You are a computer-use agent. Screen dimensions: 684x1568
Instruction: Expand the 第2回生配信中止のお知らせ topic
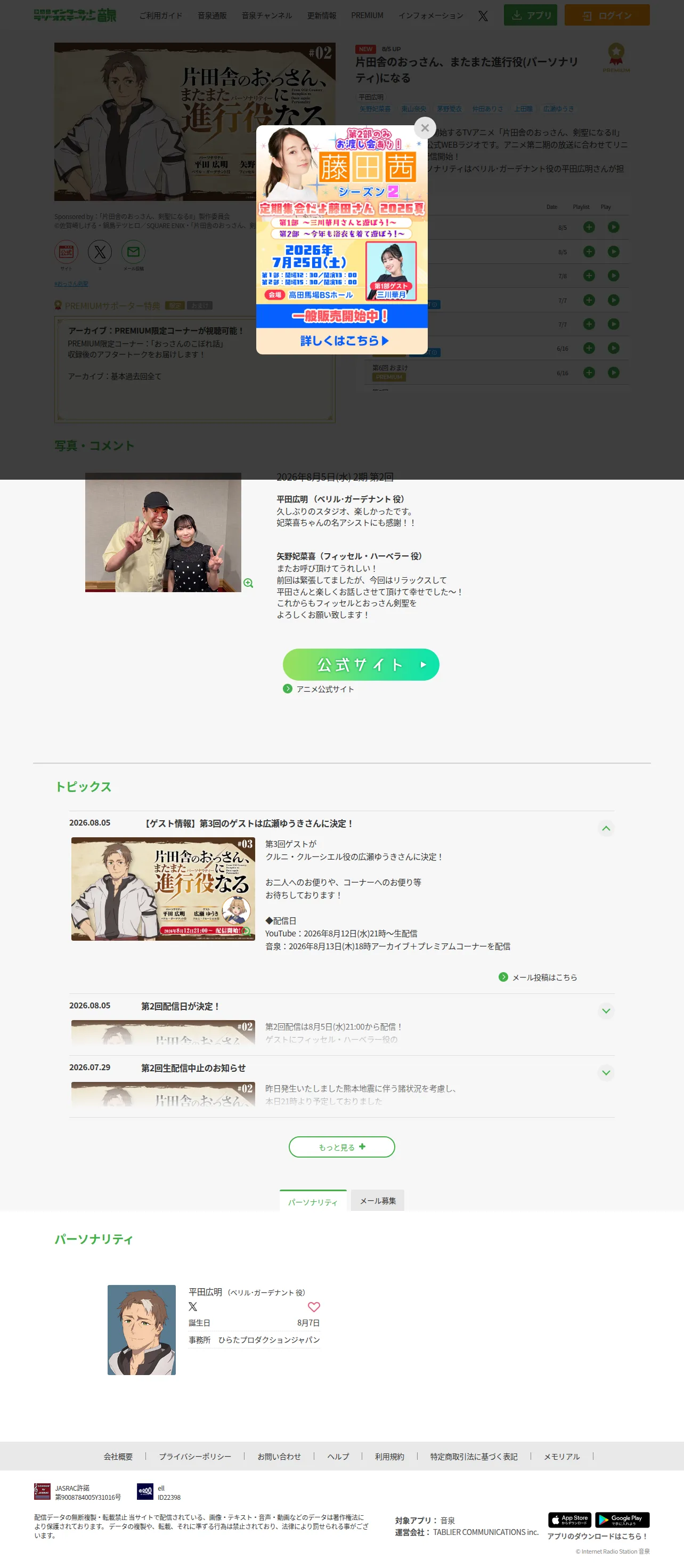[x=606, y=1072]
